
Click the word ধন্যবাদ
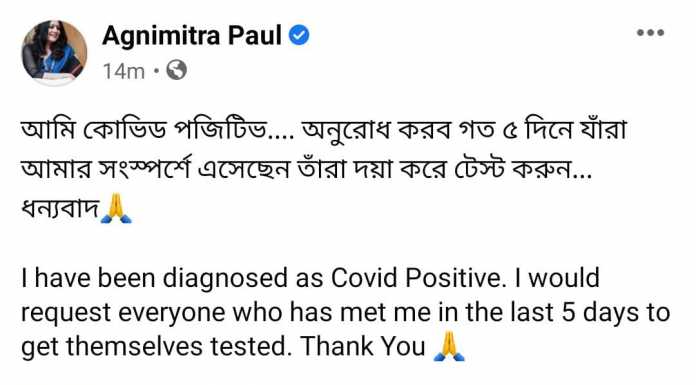pos(60,209)
